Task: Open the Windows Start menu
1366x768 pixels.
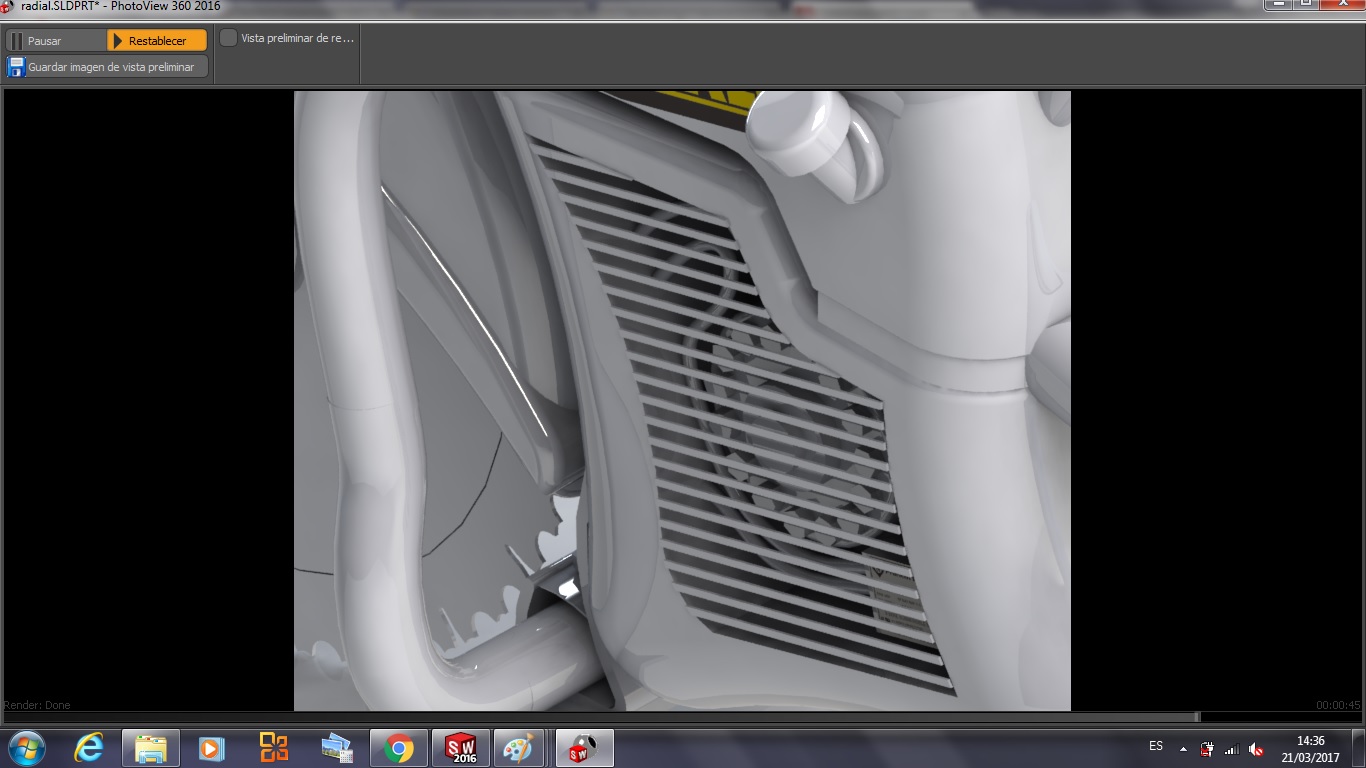Action: (x=26, y=748)
